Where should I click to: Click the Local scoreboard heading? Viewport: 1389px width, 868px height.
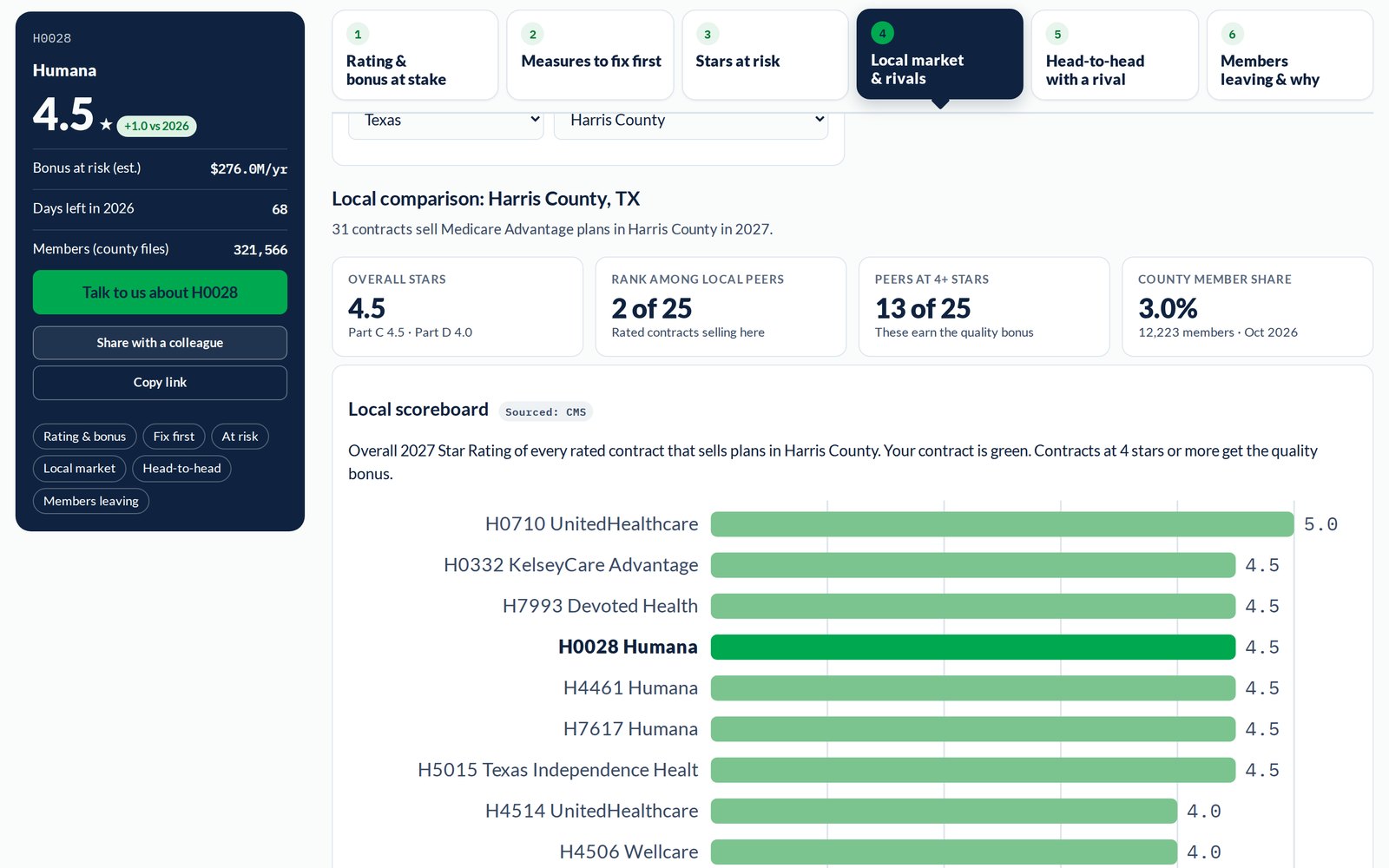pyautogui.click(x=418, y=410)
